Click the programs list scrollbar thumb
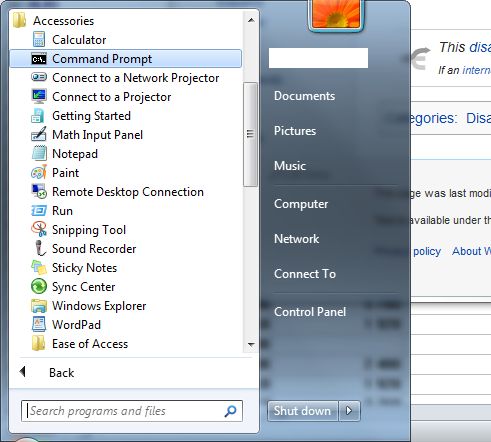This screenshot has height=442, width=491. coord(250,134)
